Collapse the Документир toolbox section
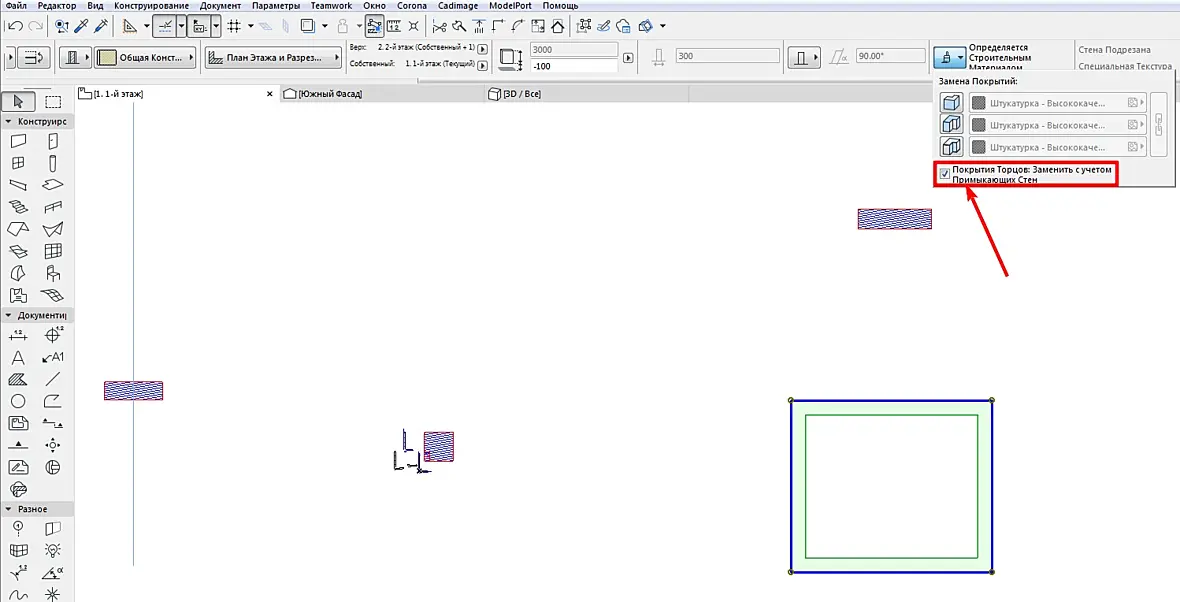This screenshot has width=1180, height=602. (8, 315)
